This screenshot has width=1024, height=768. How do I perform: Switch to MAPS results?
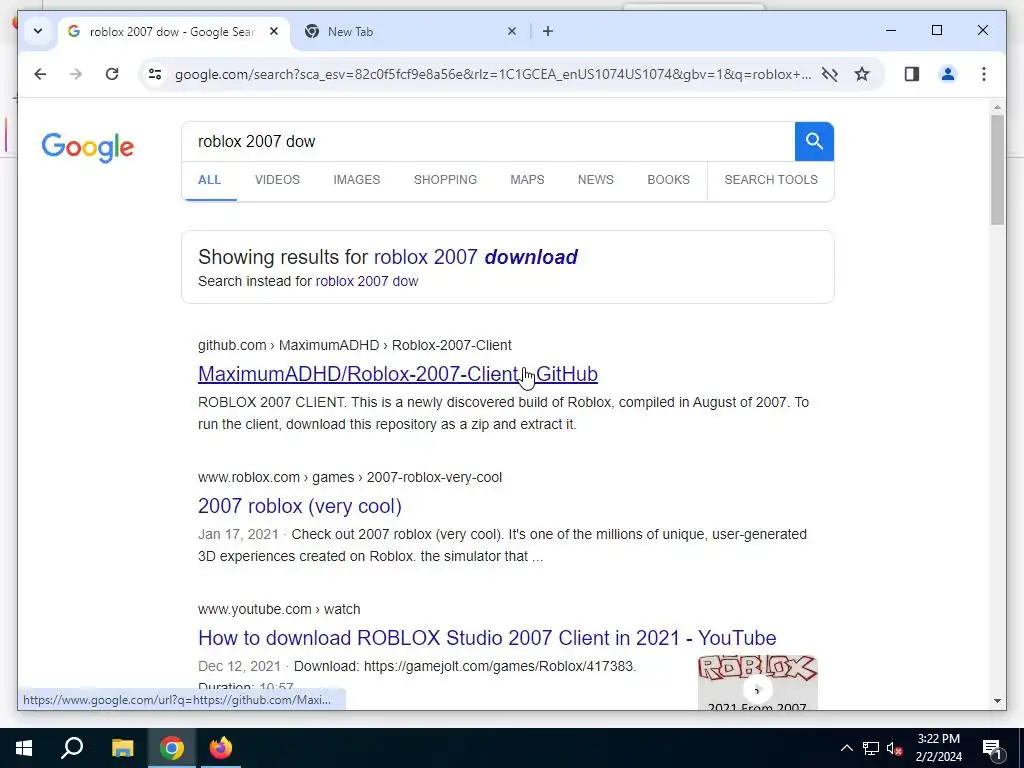click(527, 180)
